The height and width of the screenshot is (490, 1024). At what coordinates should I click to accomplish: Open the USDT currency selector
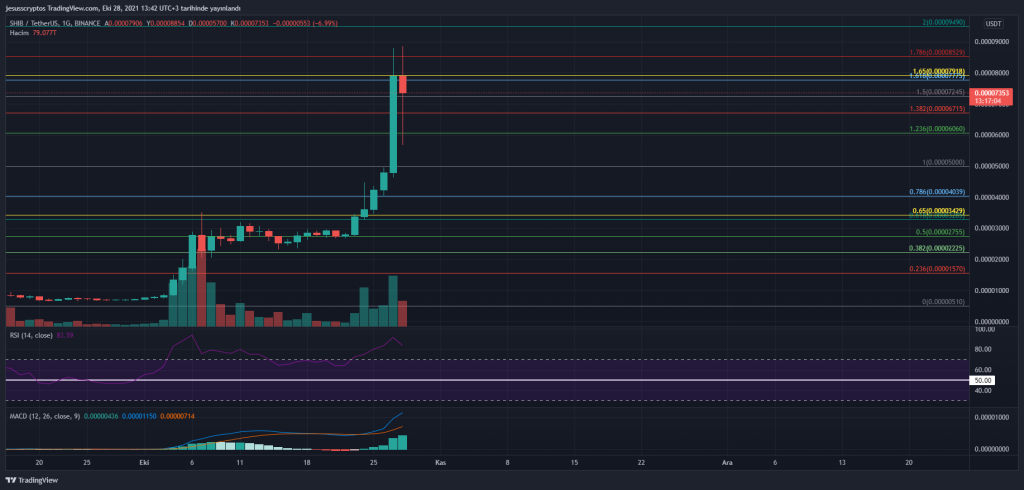click(993, 24)
